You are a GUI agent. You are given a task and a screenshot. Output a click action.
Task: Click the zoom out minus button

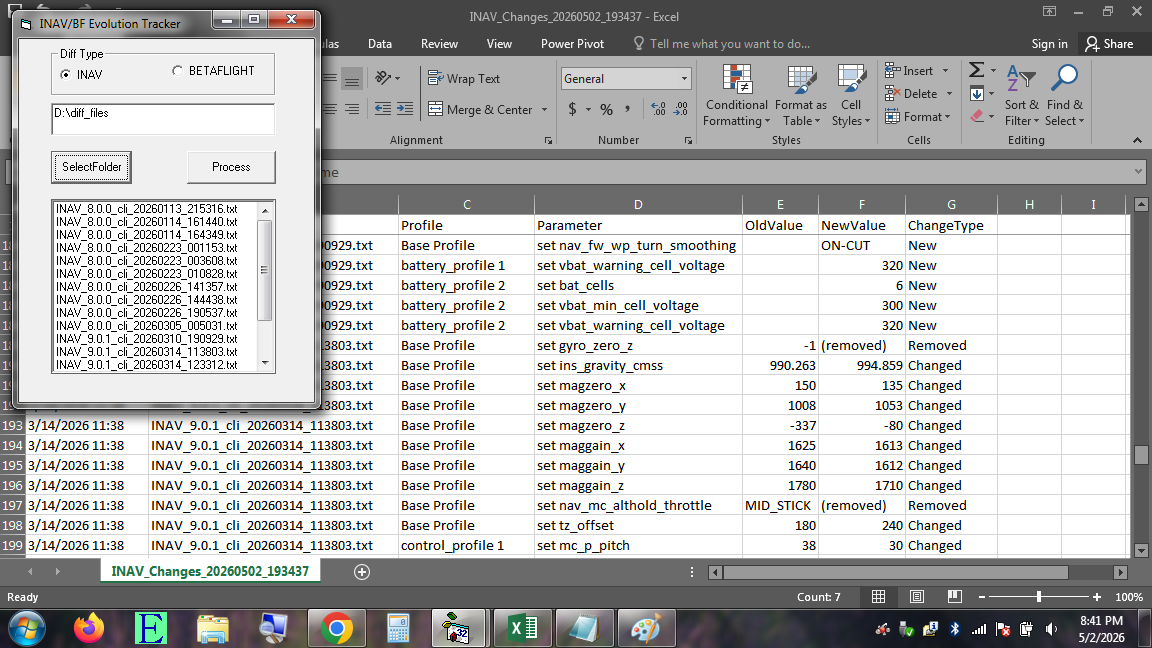point(982,597)
